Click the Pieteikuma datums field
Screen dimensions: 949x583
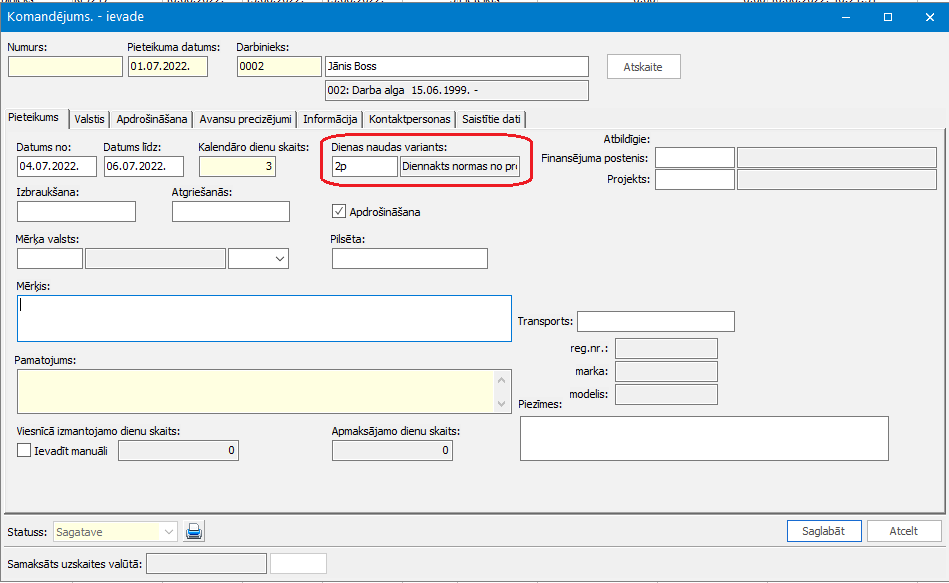pos(168,67)
